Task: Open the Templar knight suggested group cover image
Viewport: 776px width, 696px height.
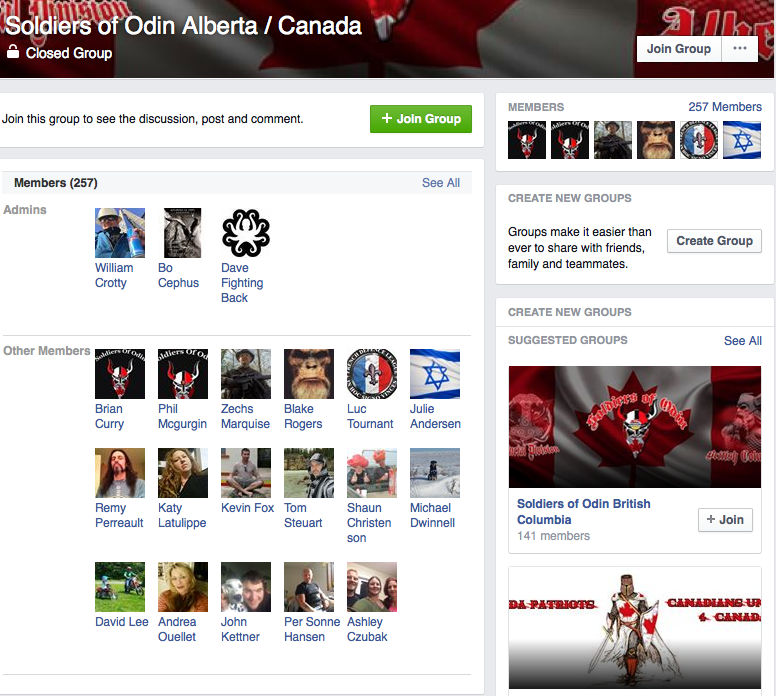Action: [635, 628]
